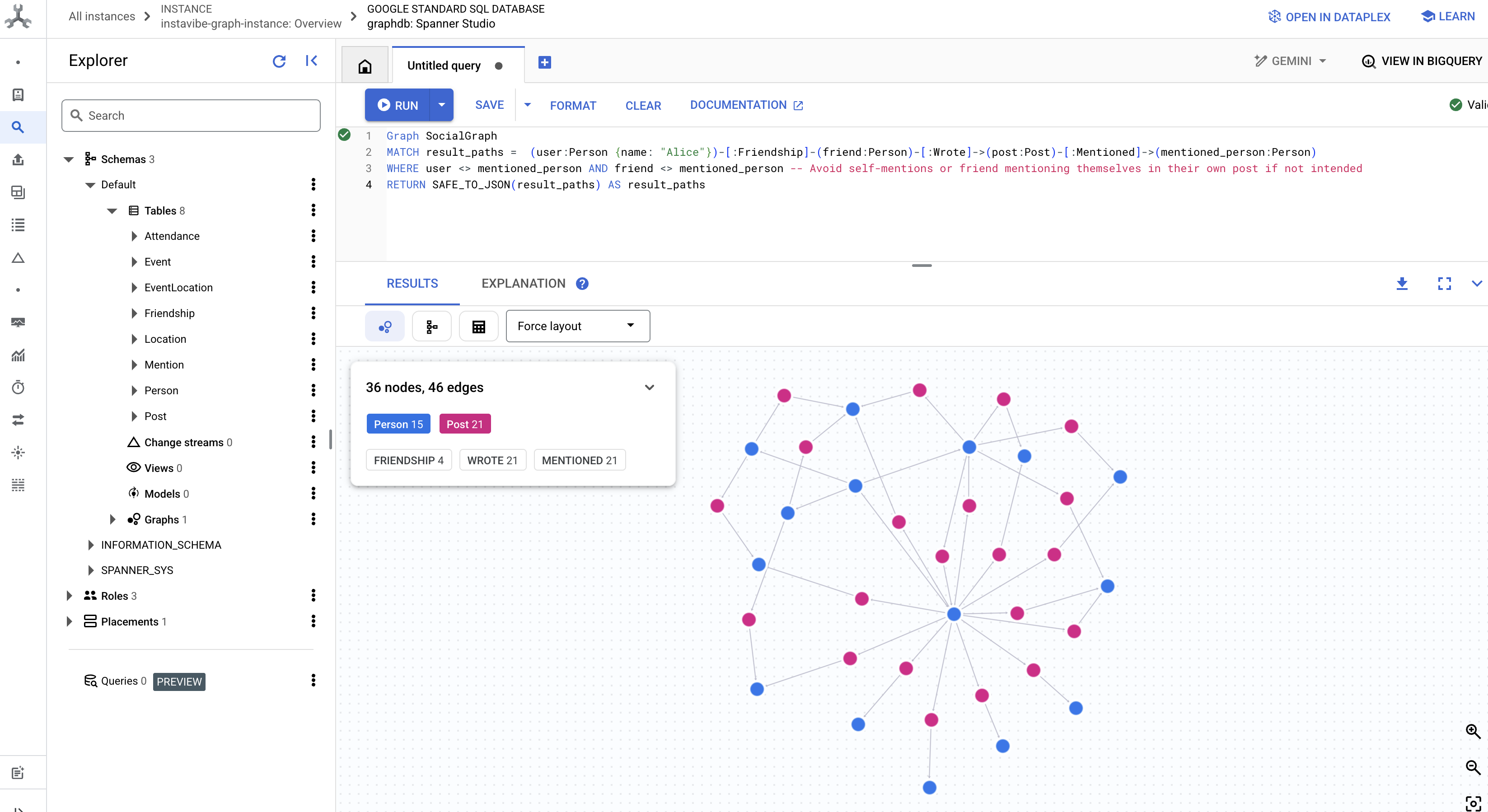Open the Force layout dropdown
Screen dimensions: 1488x812
tap(578, 326)
